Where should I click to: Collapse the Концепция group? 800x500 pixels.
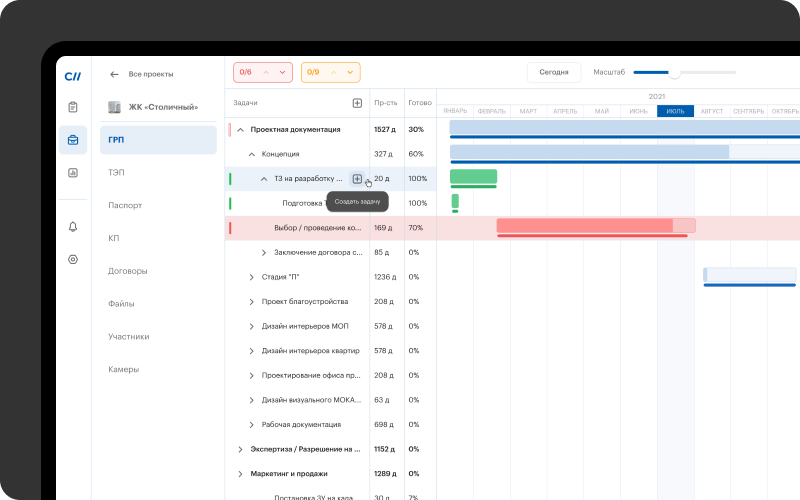tap(252, 154)
